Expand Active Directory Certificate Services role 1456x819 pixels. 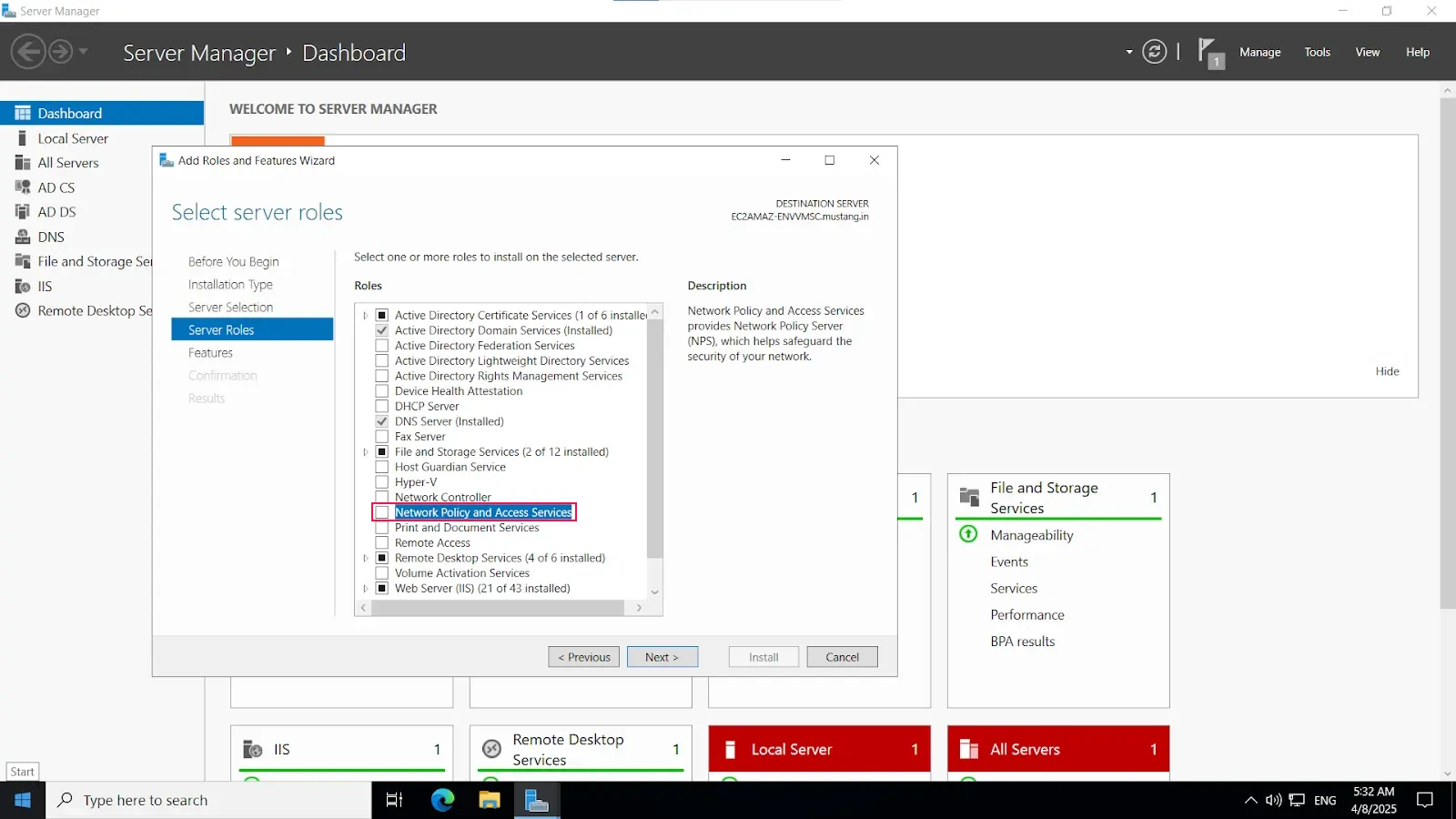366,316
